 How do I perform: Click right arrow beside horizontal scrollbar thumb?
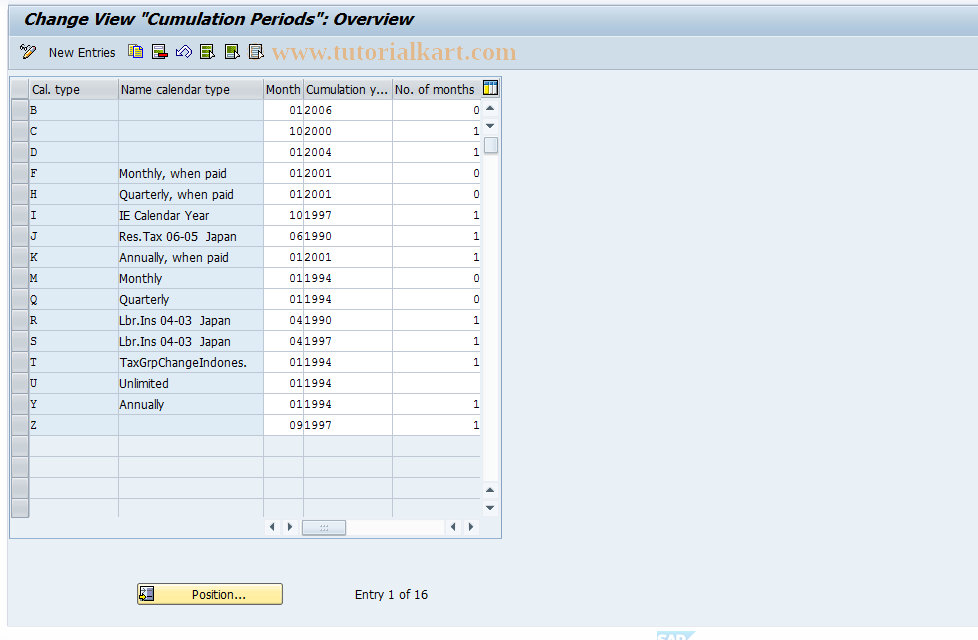[x=289, y=527]
